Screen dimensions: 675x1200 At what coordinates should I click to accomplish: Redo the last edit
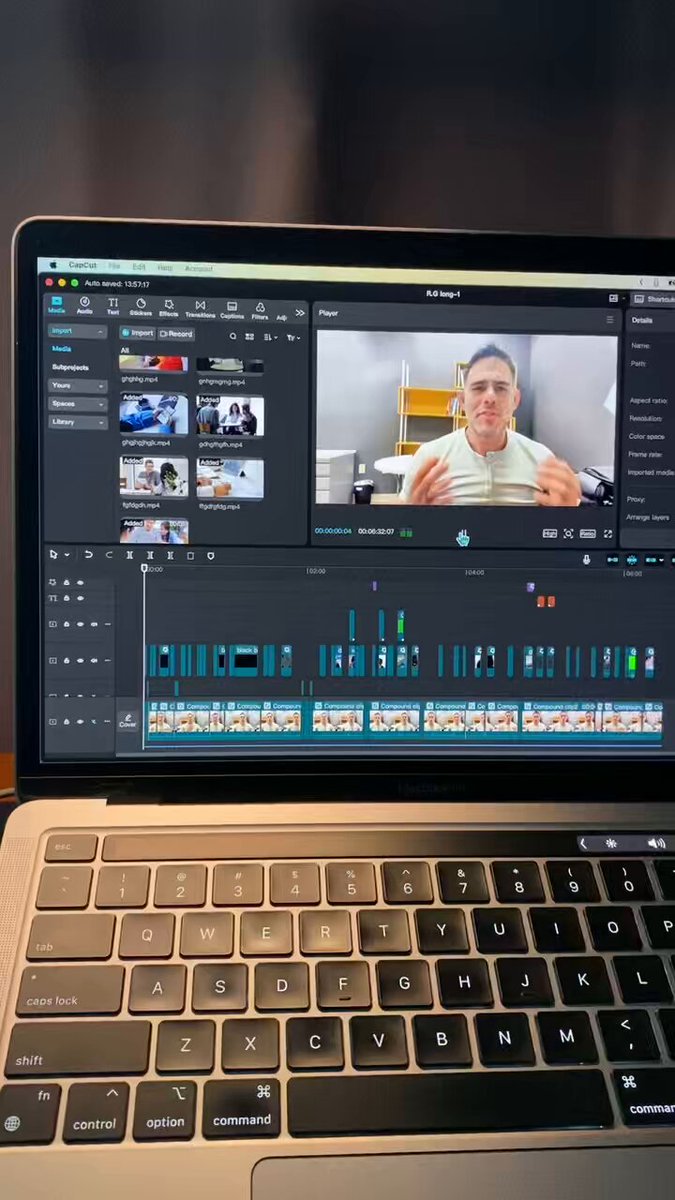tap(107, 555)
